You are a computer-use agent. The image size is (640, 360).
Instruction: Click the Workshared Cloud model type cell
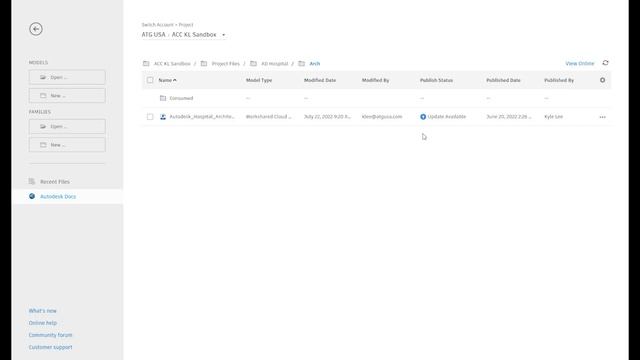[x=269, y=117]
